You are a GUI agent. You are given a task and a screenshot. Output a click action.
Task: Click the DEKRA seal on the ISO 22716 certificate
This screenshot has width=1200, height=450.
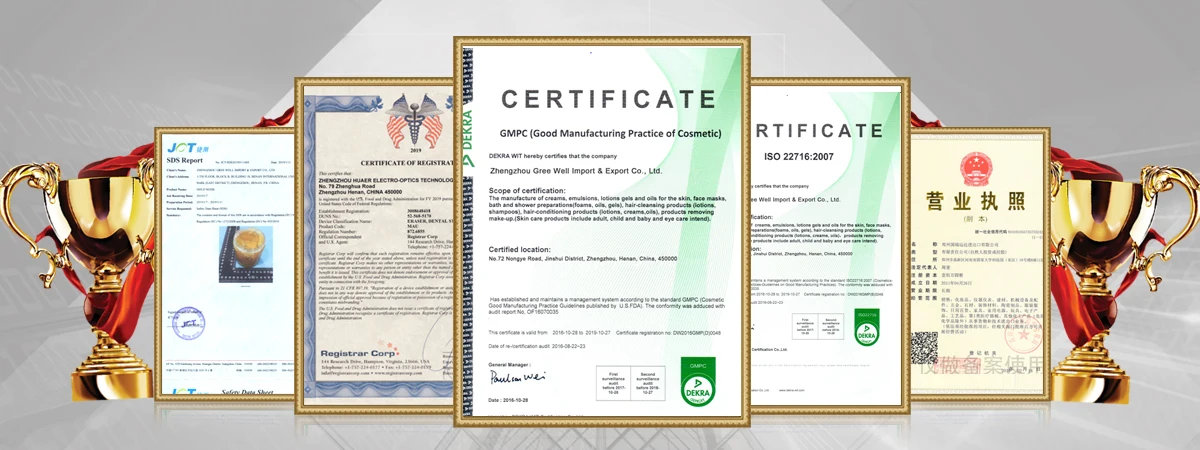click(x=866, y=326)
